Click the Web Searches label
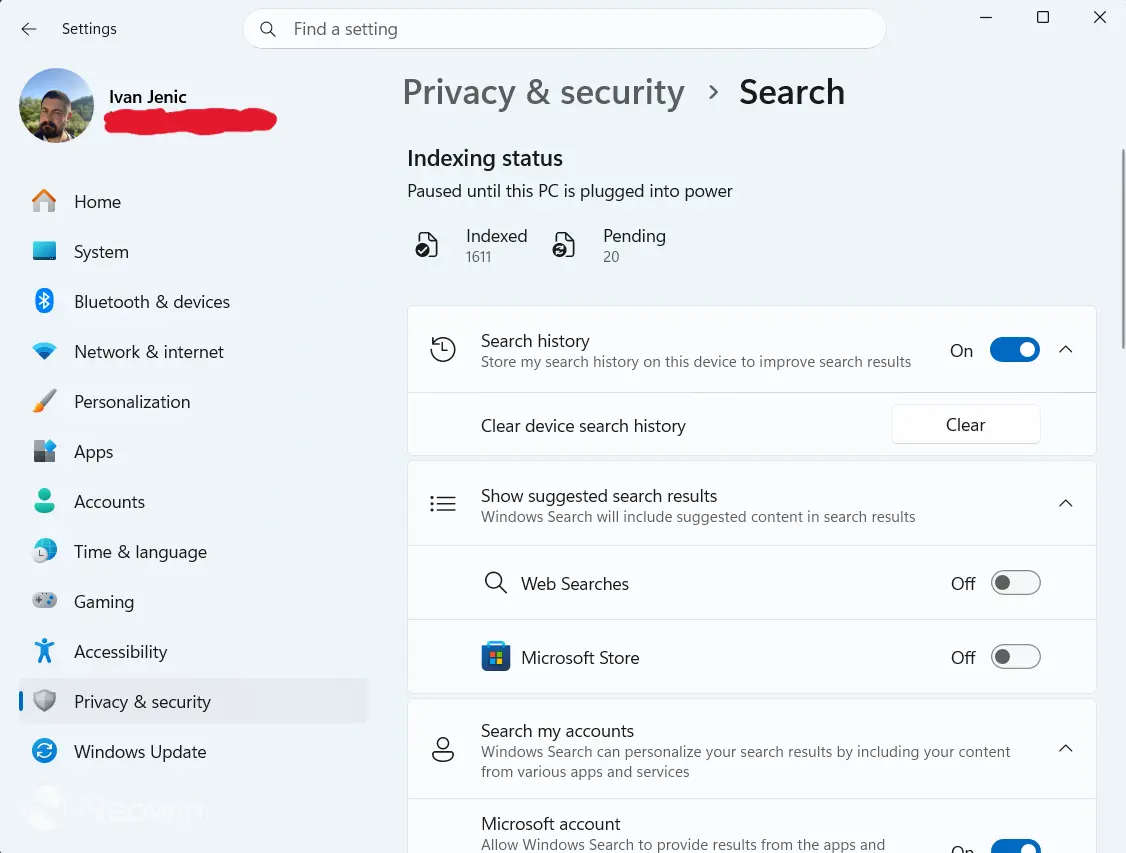 click(574, 584)
